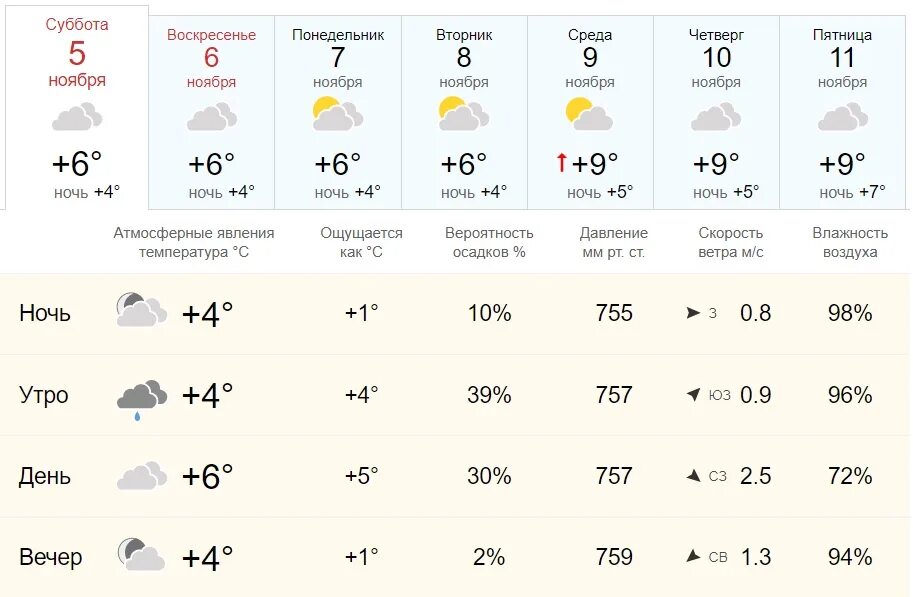Click the cloudy icon under Saturday
The image size is (913, 597).
pos(77,116)
